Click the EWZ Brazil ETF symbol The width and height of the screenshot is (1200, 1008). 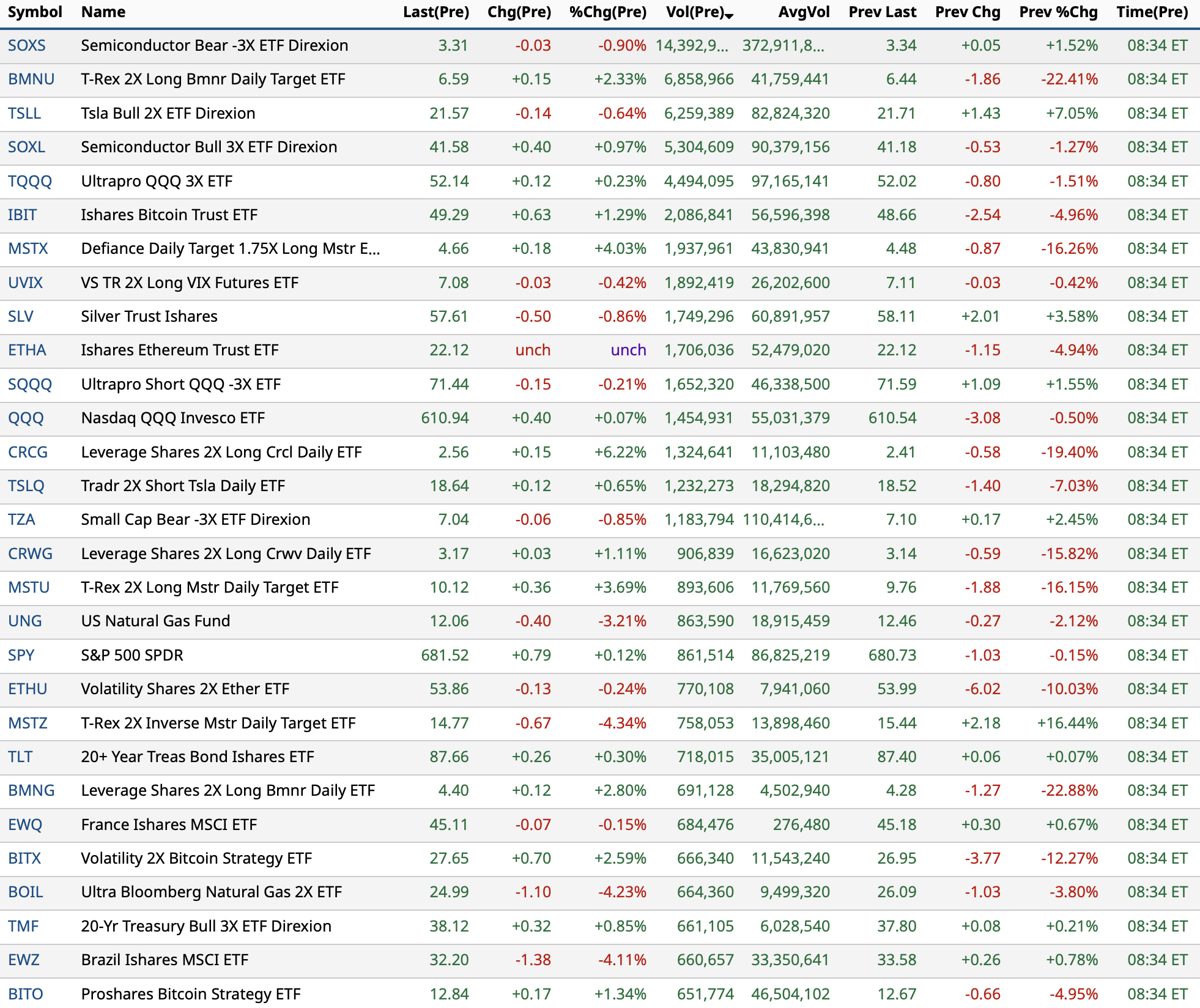24,960
